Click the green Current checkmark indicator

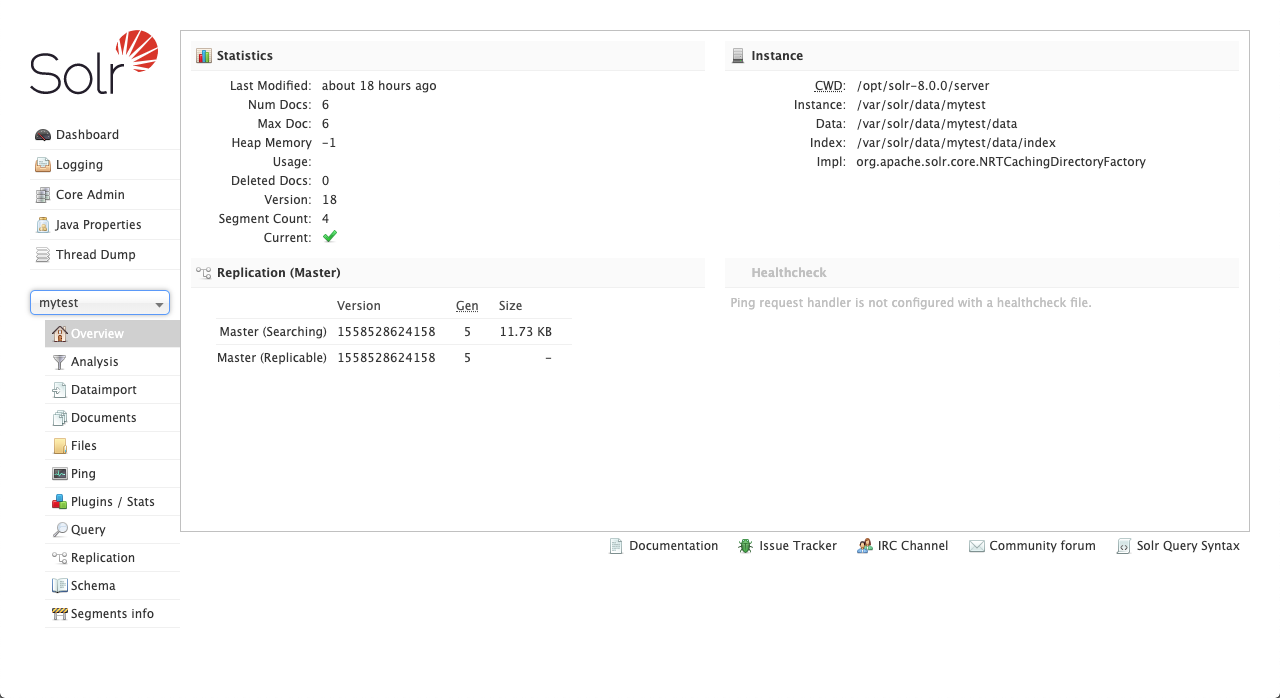click(x=329, y=237)
